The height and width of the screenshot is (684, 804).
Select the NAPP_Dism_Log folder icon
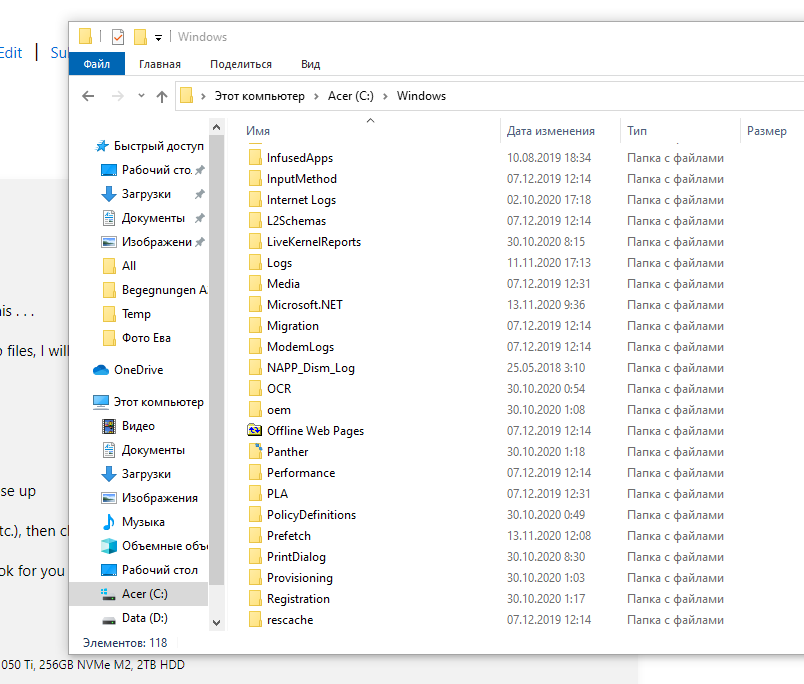pos(255,368)
